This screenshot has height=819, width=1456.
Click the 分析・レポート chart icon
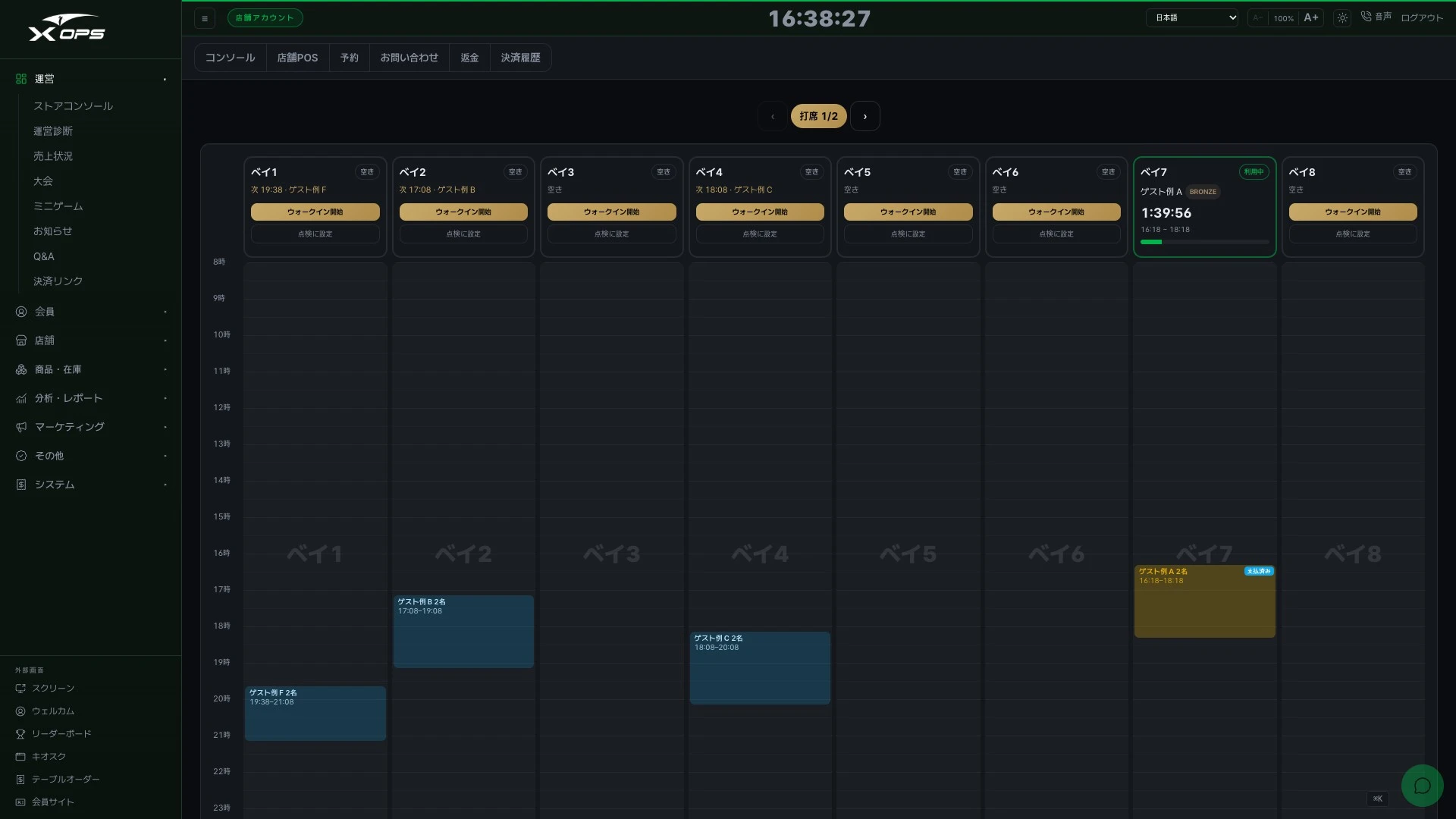point(21,398)
